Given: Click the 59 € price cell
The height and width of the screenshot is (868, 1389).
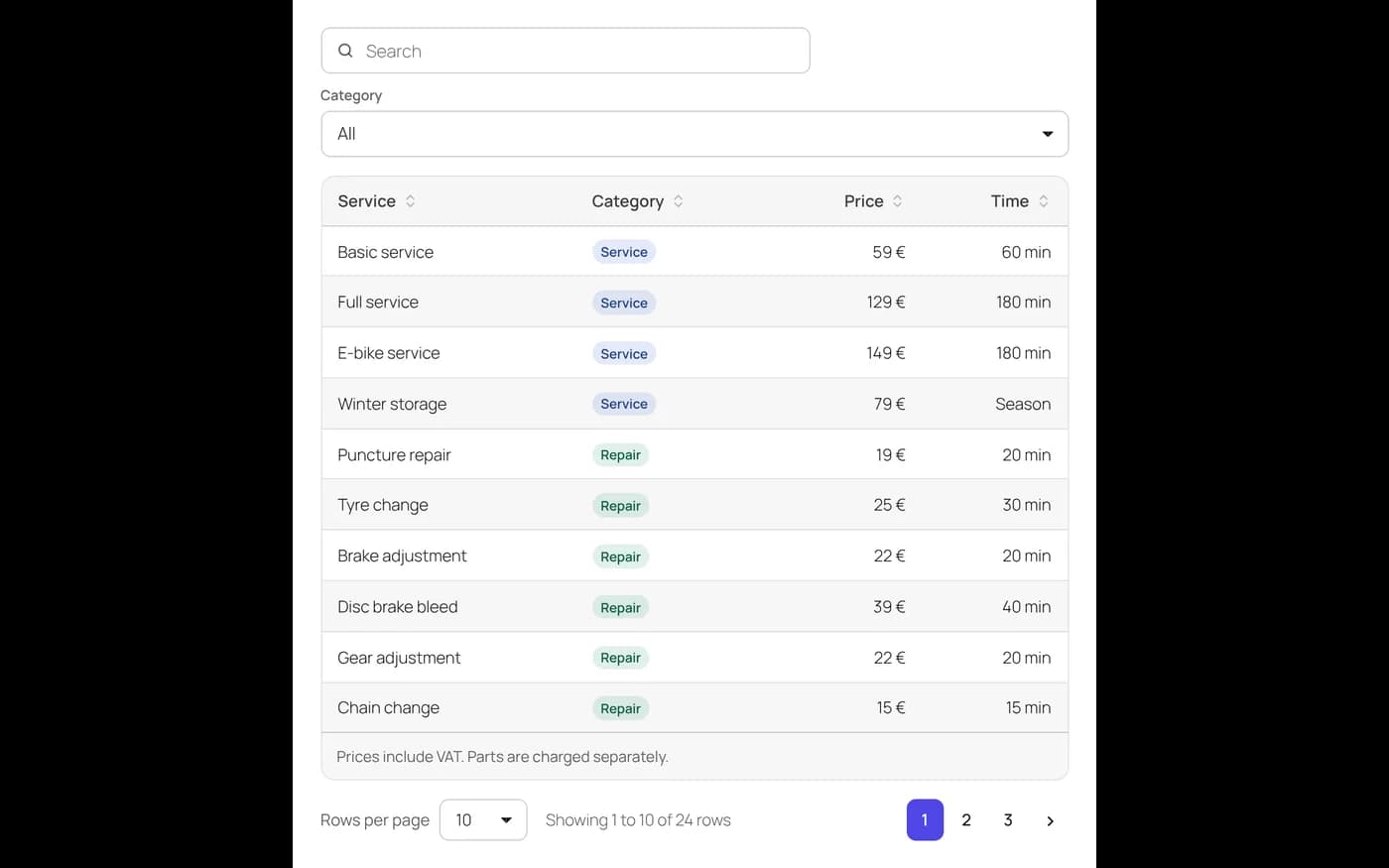Looking at the screenshot, I should tap(889, 252).
